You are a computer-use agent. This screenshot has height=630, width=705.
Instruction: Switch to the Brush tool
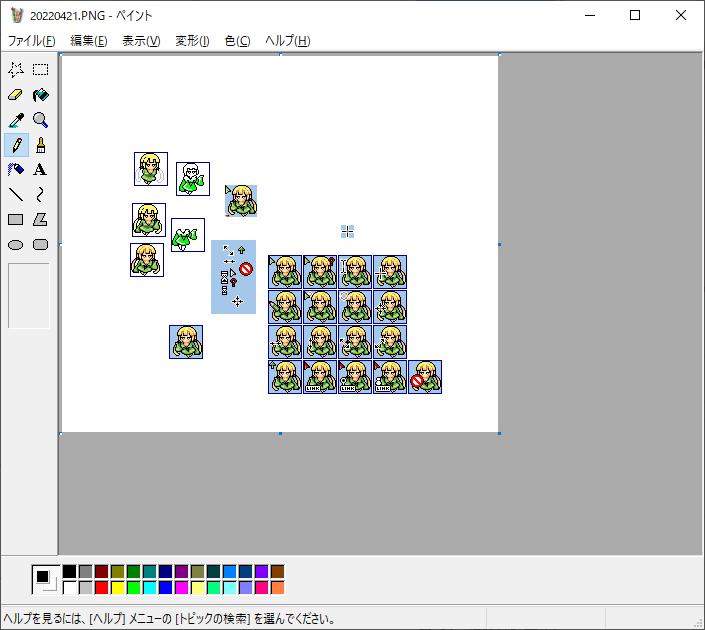tap(41, 145)
